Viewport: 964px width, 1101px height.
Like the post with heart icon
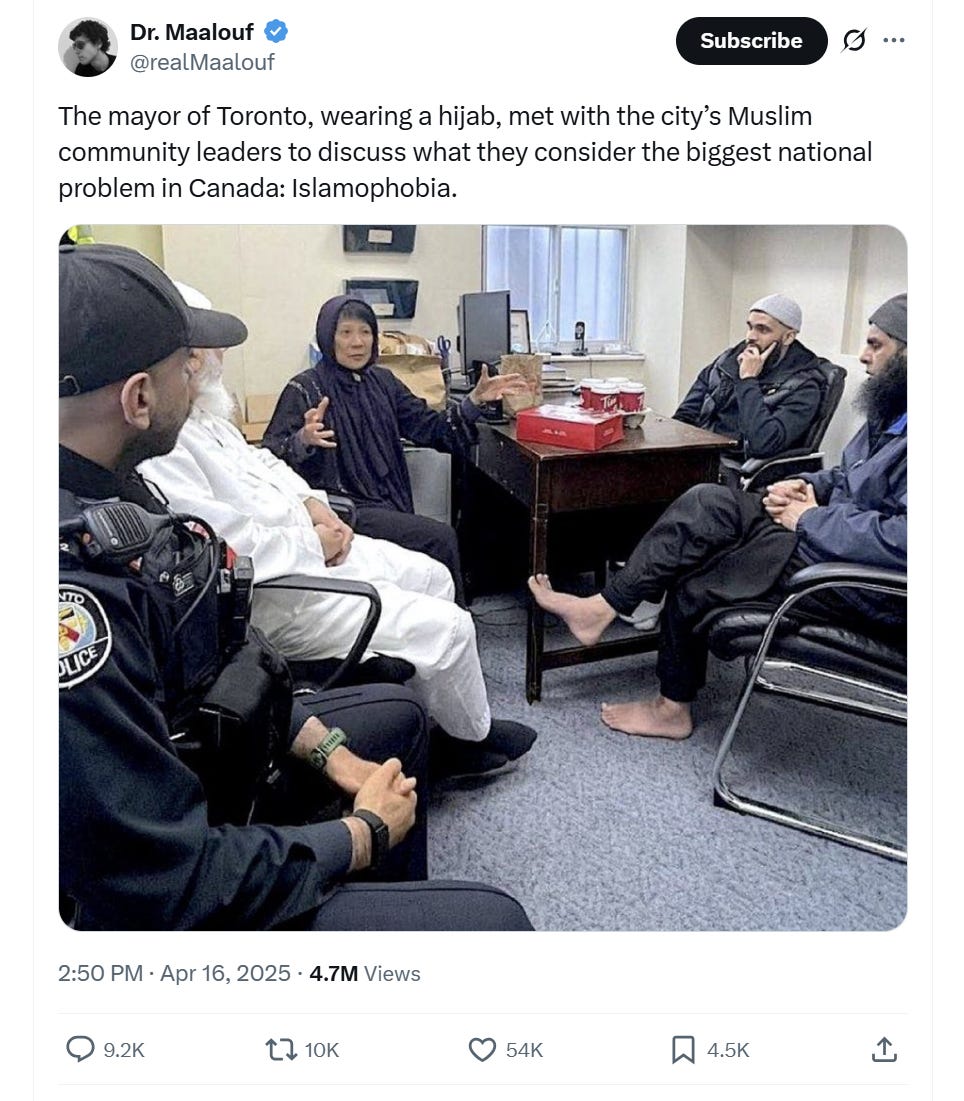coord(482,1050)
